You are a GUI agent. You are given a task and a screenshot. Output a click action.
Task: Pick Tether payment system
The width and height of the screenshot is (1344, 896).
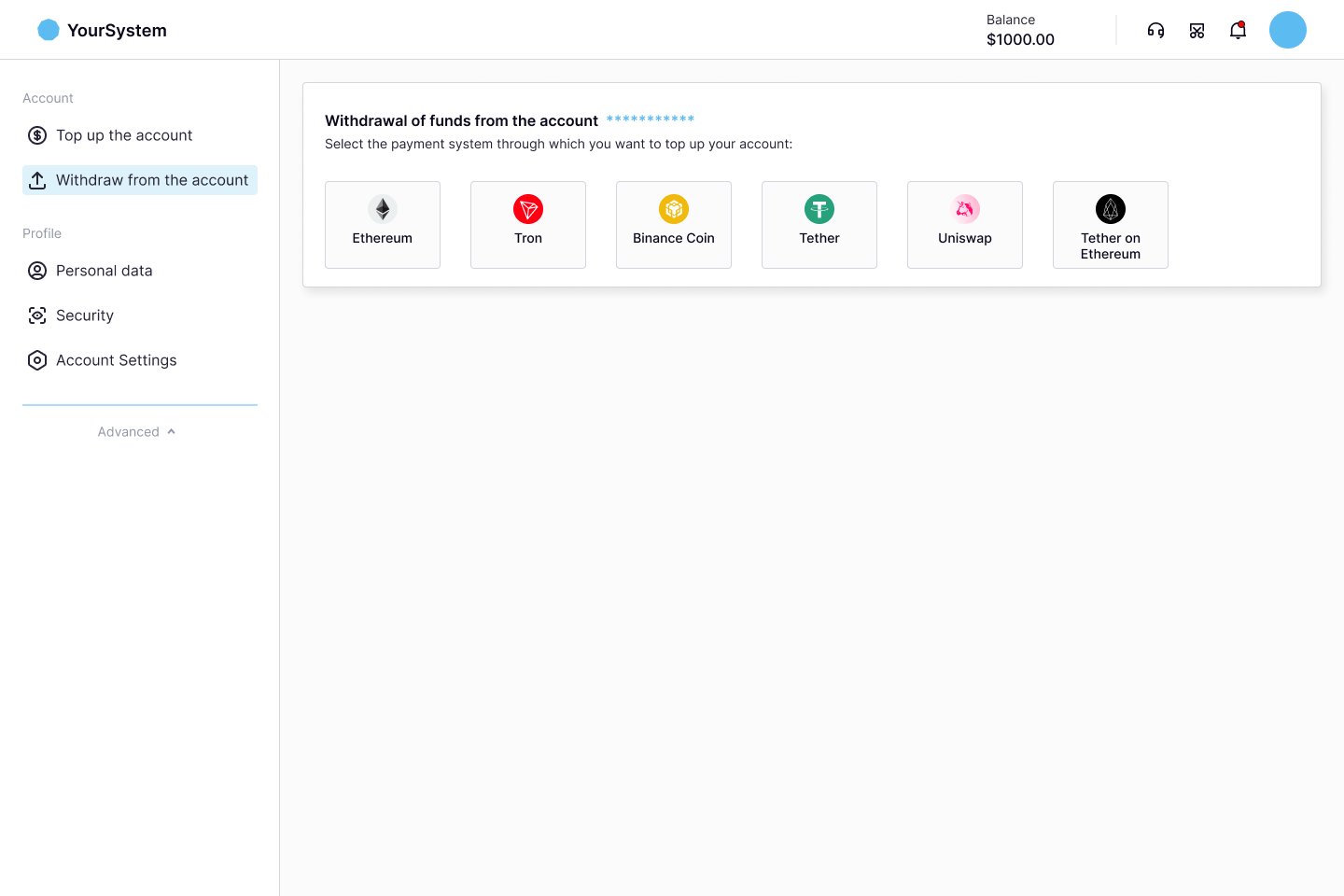pyautogui.click(x=819, y=225)
